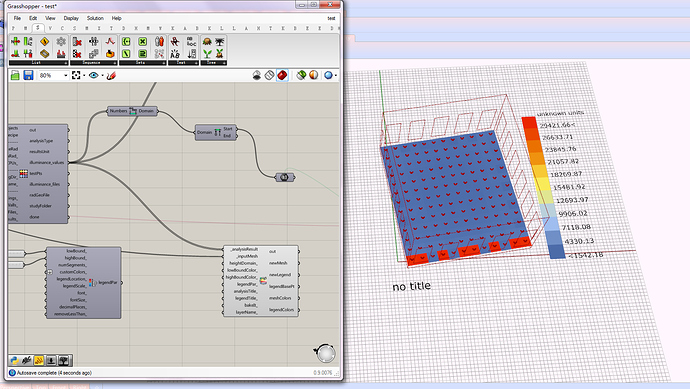This screenshot has width=690, height=389.
Task: Click the palm tree Tree component icon
Action: pos(220,41)
